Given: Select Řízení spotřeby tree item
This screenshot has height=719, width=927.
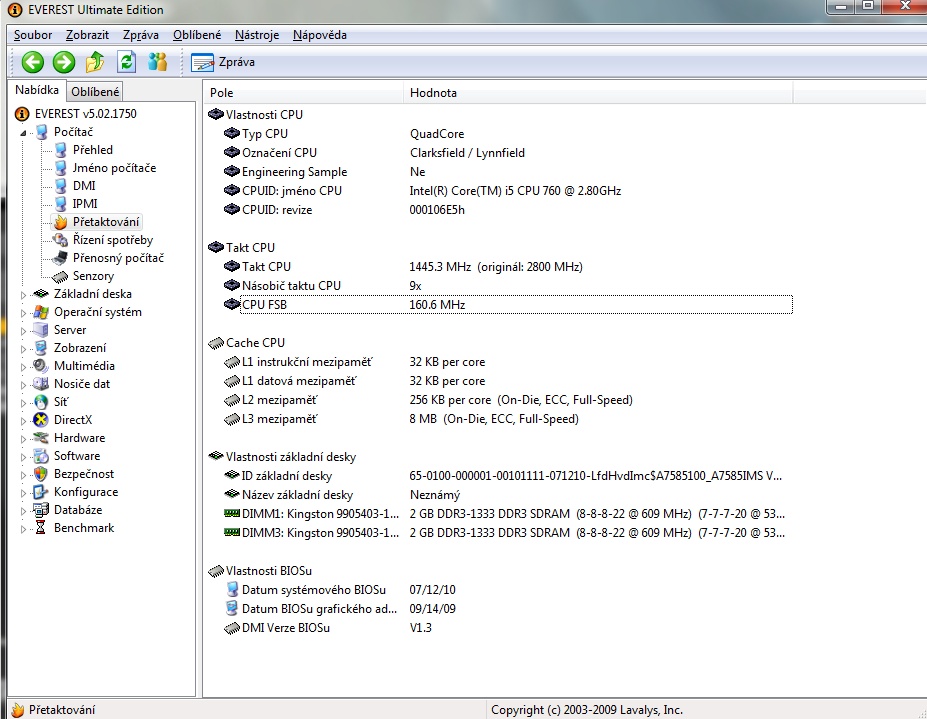Looking at the screenshot, I should pyautogui.click(x=112, y=240).
